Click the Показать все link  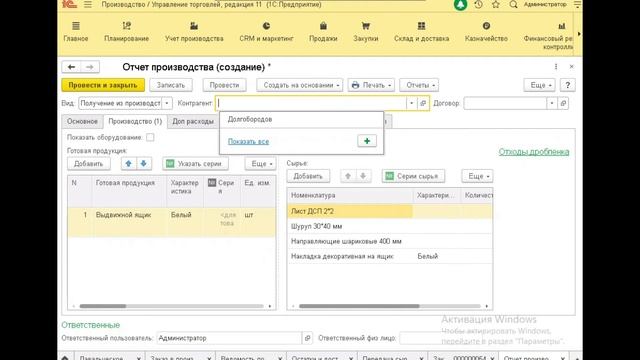pyautogui.click(x=248, y=141)
